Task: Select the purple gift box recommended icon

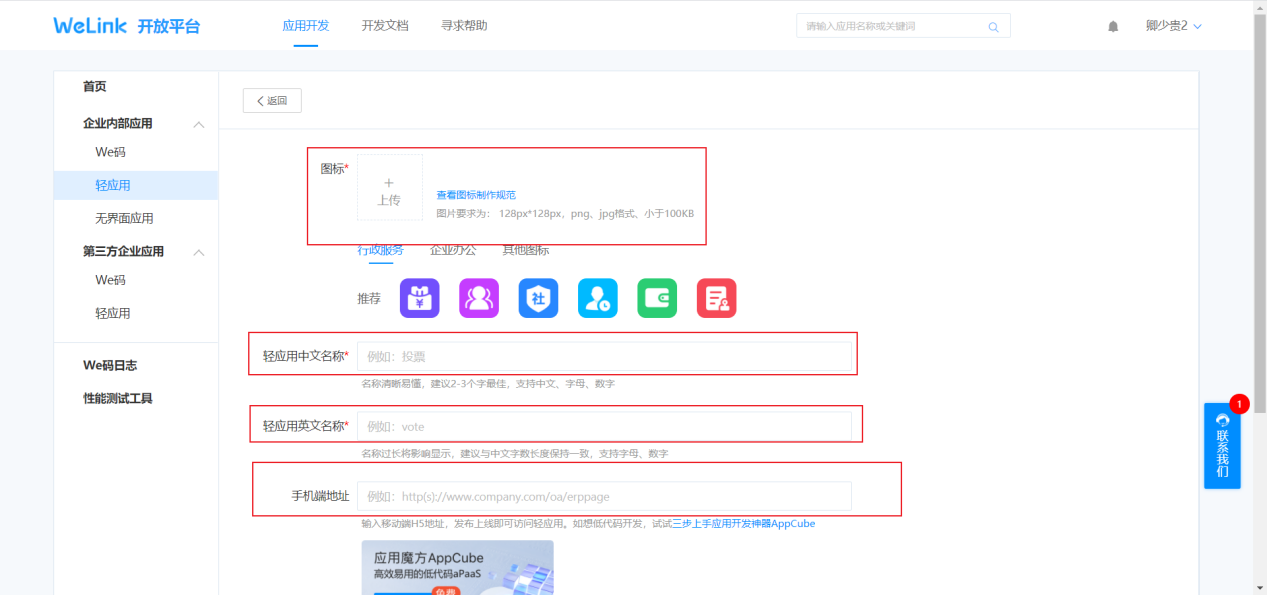Action: click(x=420, y=298)
